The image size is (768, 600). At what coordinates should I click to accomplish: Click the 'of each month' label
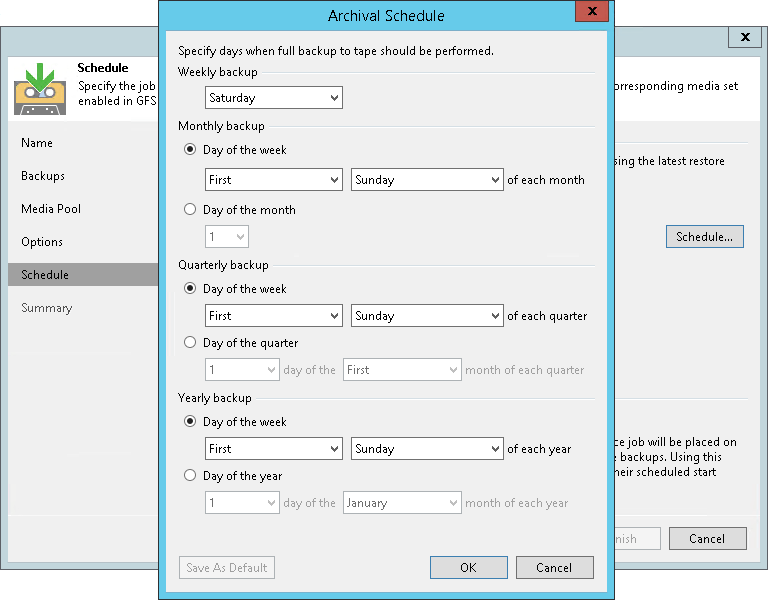click(546, 180)
